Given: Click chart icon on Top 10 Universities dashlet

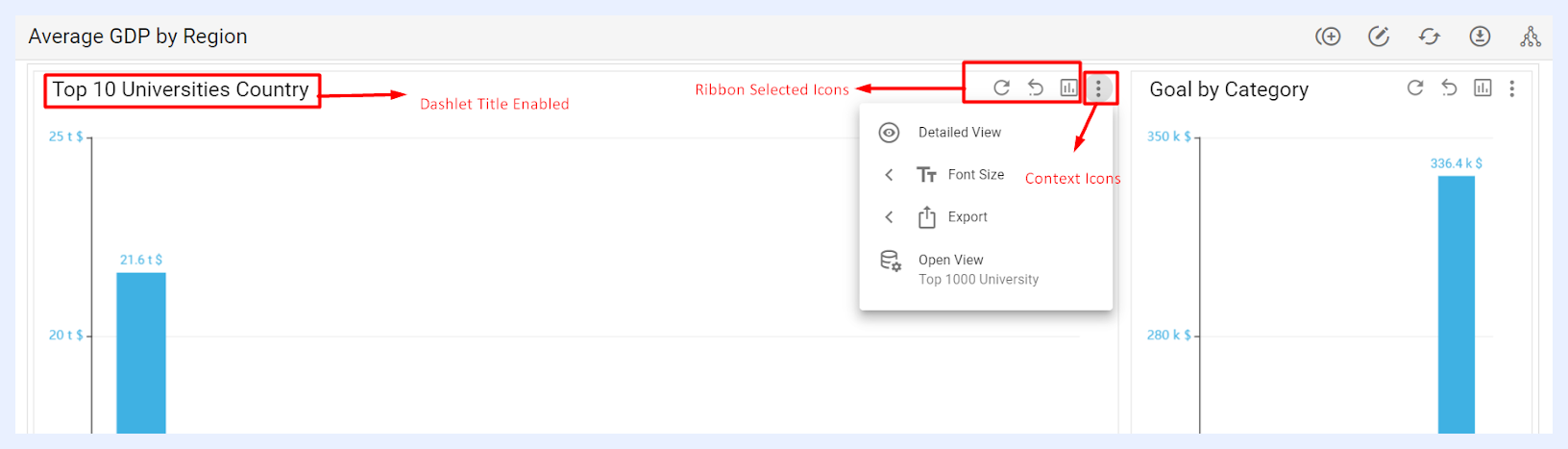Looking at the screenshot, I should tap(1068, 87).
